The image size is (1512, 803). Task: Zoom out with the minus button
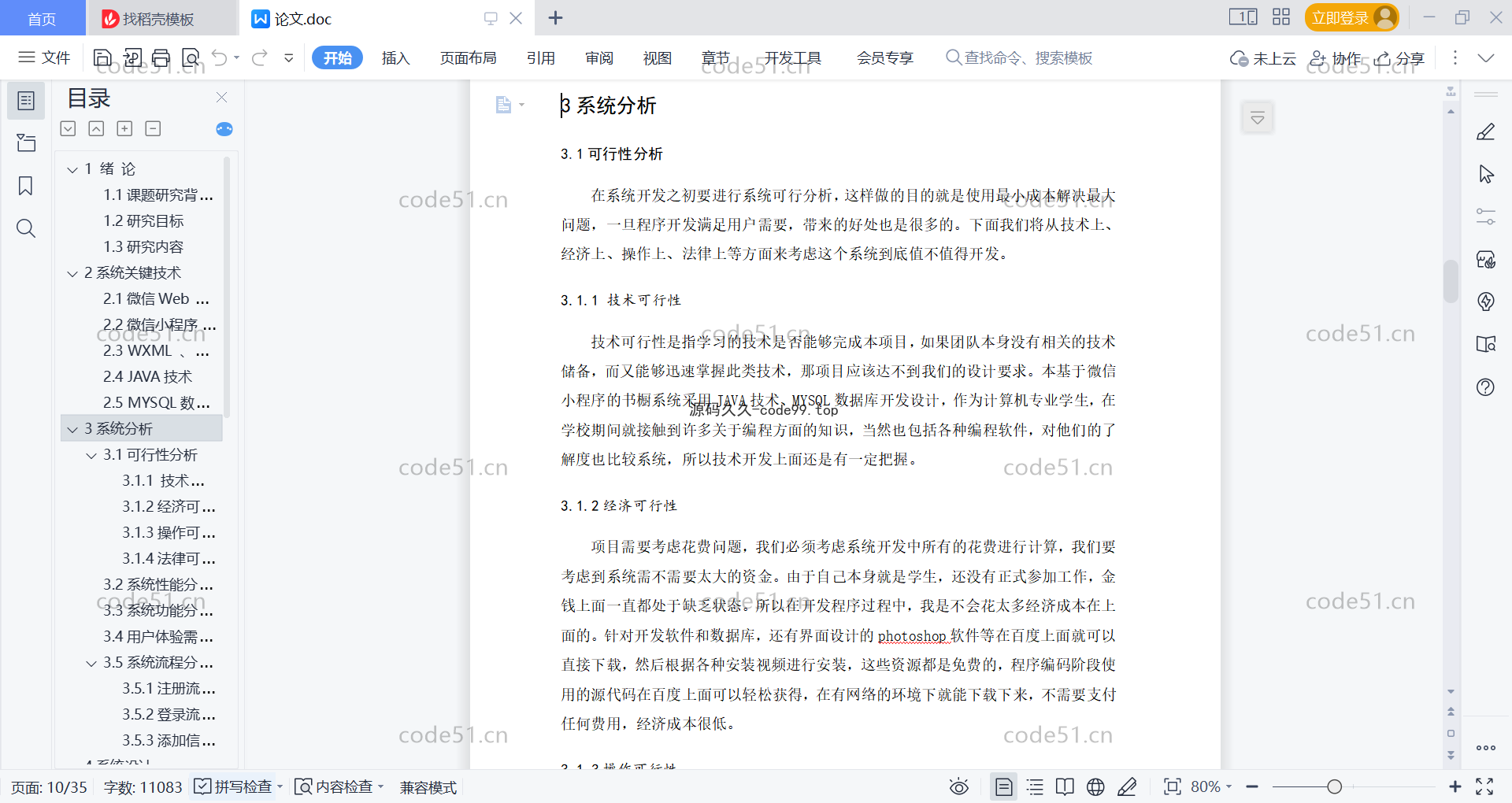[1252, 786]
